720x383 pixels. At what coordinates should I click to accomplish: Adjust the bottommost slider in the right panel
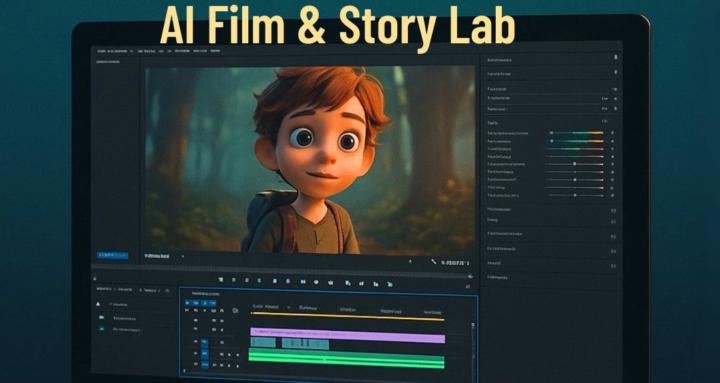(x=575, y=195)
